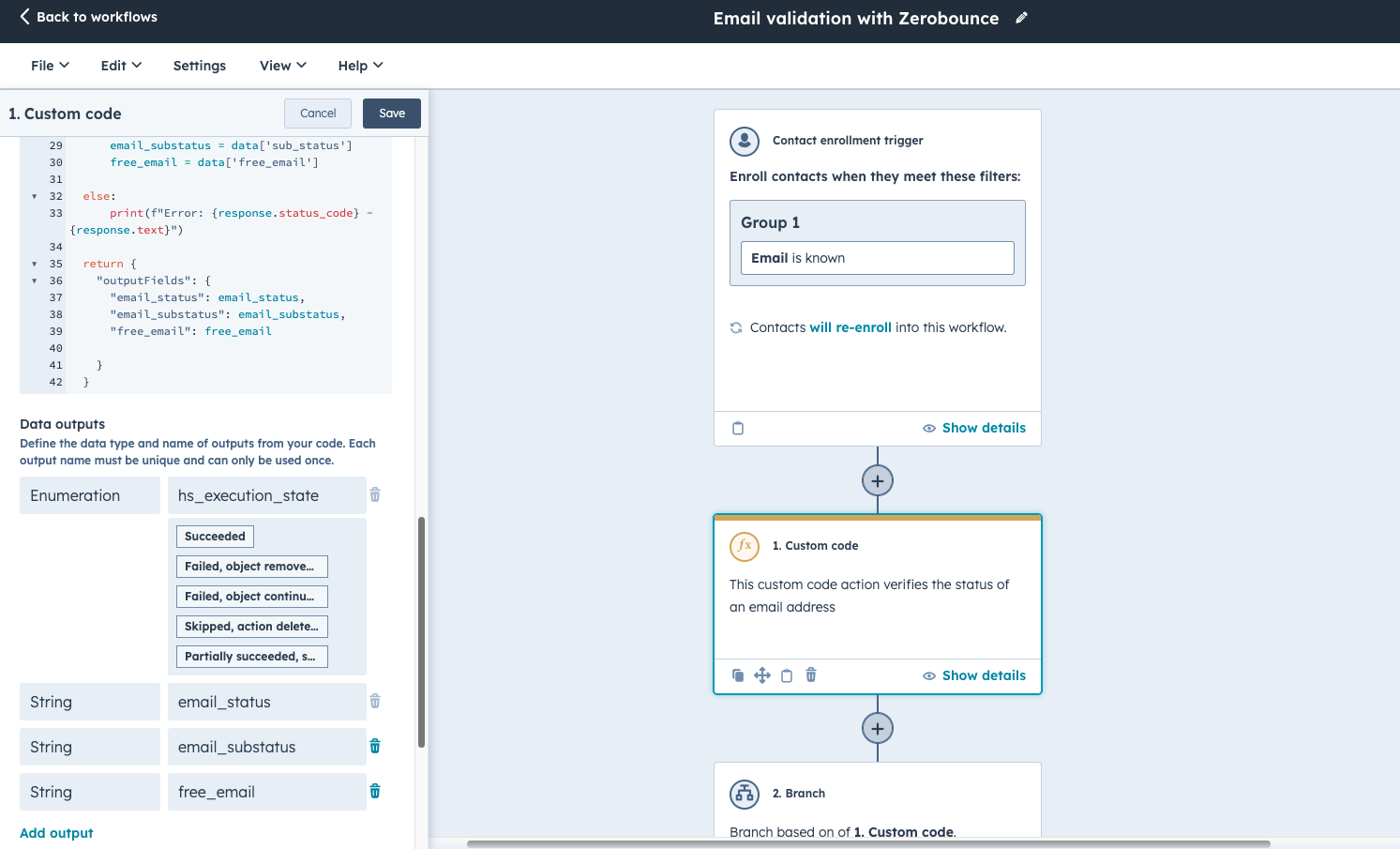Click Back to workflows link
This screenshot has width=1400, height=849.
(x=97, y=17)
